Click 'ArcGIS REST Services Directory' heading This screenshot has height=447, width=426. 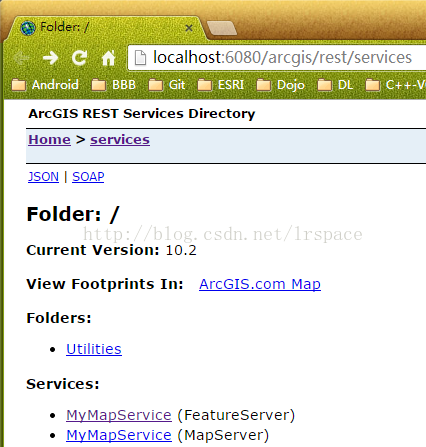(142, 114)
